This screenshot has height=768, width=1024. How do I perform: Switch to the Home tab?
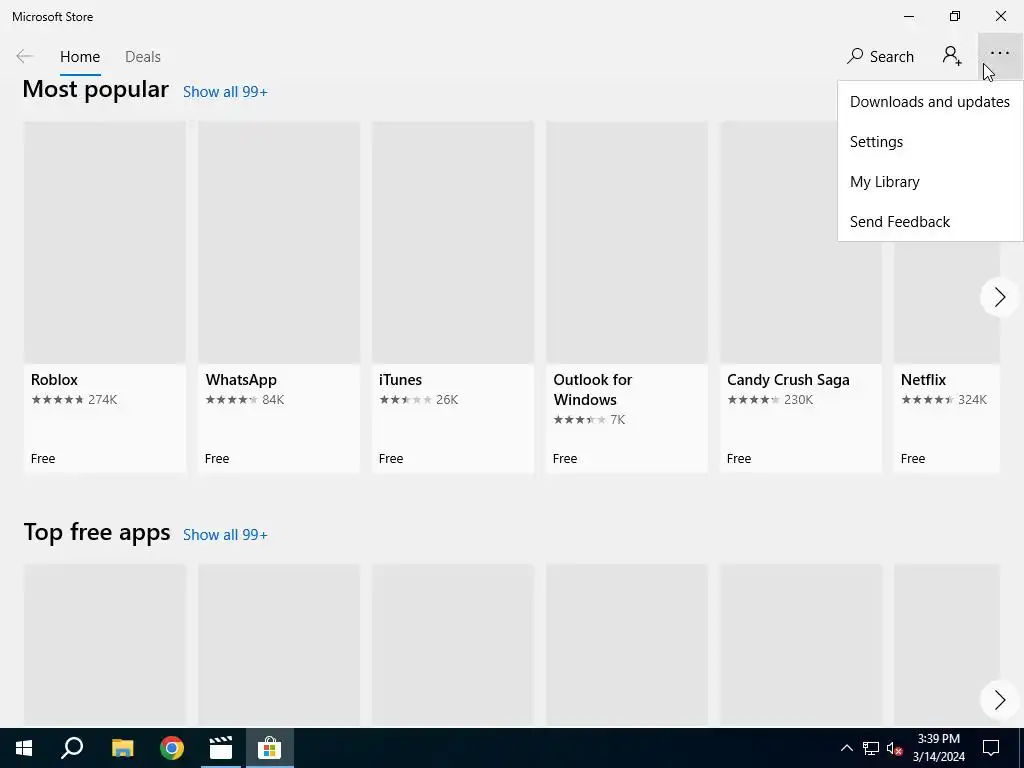(80, 57)
